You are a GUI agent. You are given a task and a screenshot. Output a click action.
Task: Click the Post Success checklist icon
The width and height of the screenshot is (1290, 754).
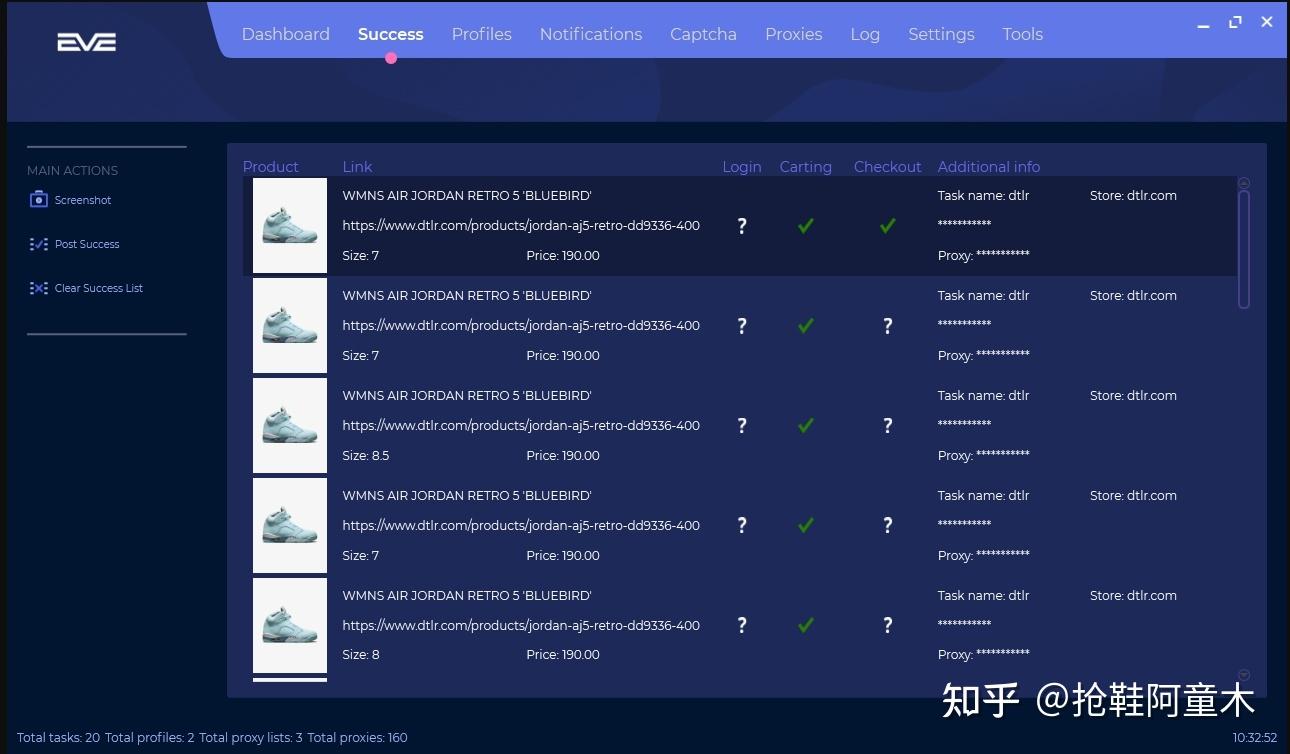click(39, 244)
